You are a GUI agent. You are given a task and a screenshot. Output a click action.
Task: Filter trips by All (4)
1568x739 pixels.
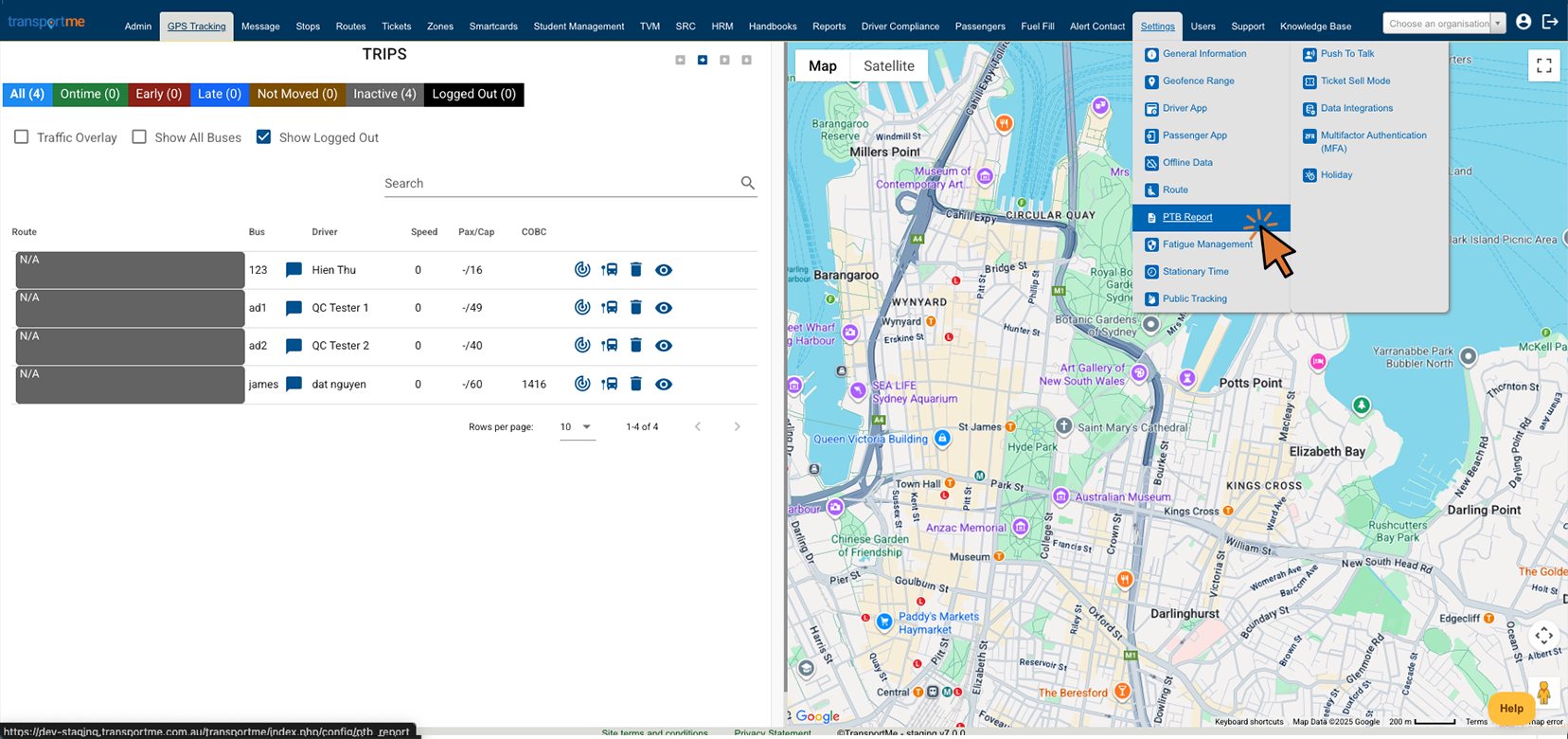coord(27,94)
